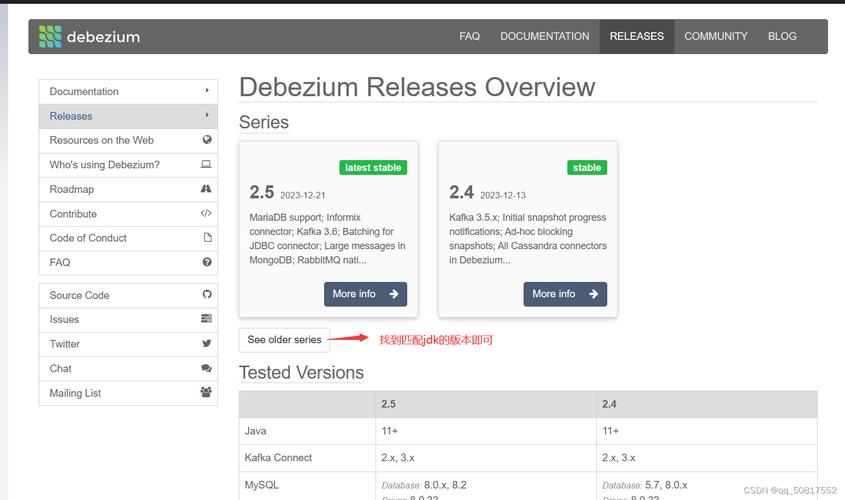
Task: Open the sidebar FAQ link
Action: coord(128,262)
